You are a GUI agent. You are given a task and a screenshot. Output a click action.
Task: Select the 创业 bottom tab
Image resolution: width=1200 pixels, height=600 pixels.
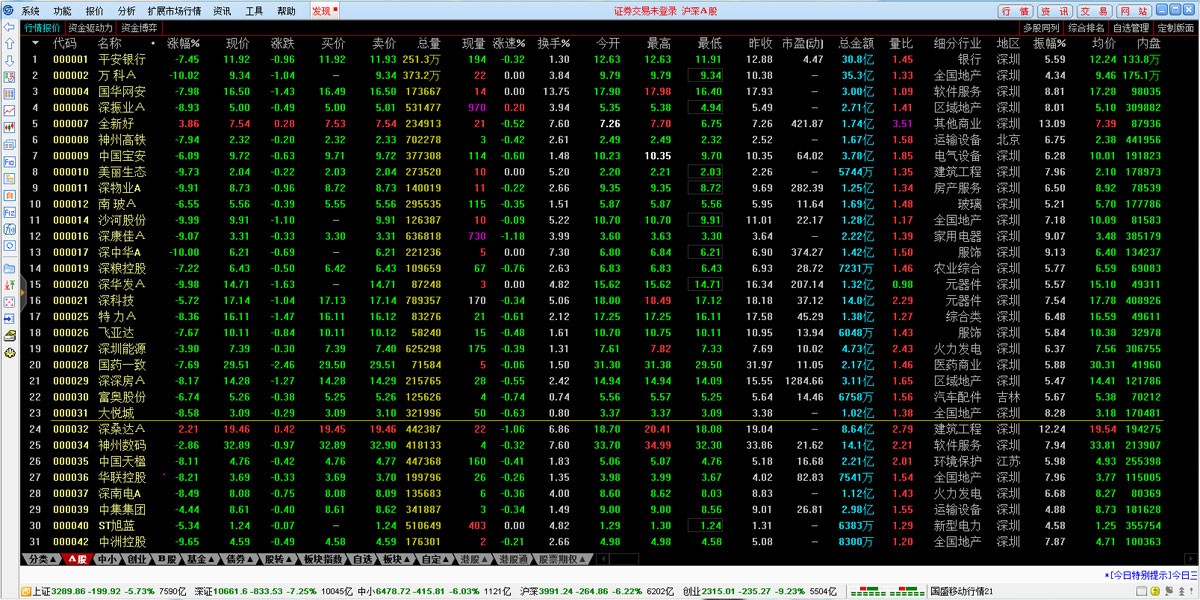[x=137, y=559]
